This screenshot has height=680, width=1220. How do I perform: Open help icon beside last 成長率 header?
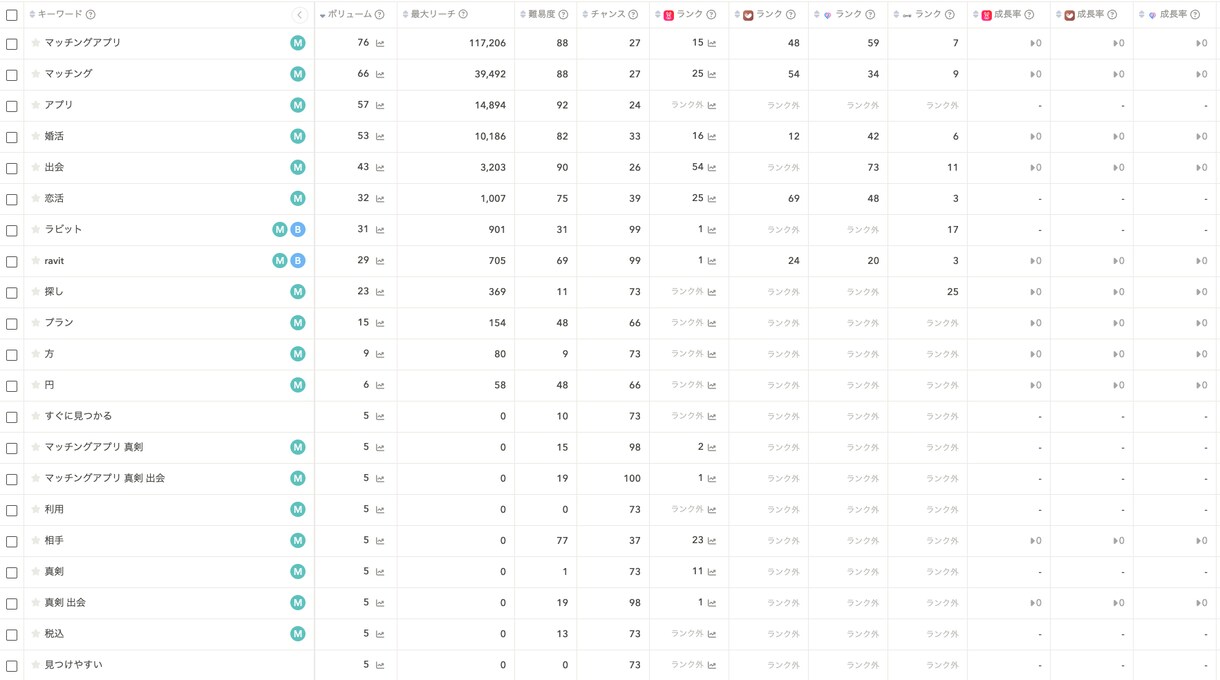point(1195,15)
